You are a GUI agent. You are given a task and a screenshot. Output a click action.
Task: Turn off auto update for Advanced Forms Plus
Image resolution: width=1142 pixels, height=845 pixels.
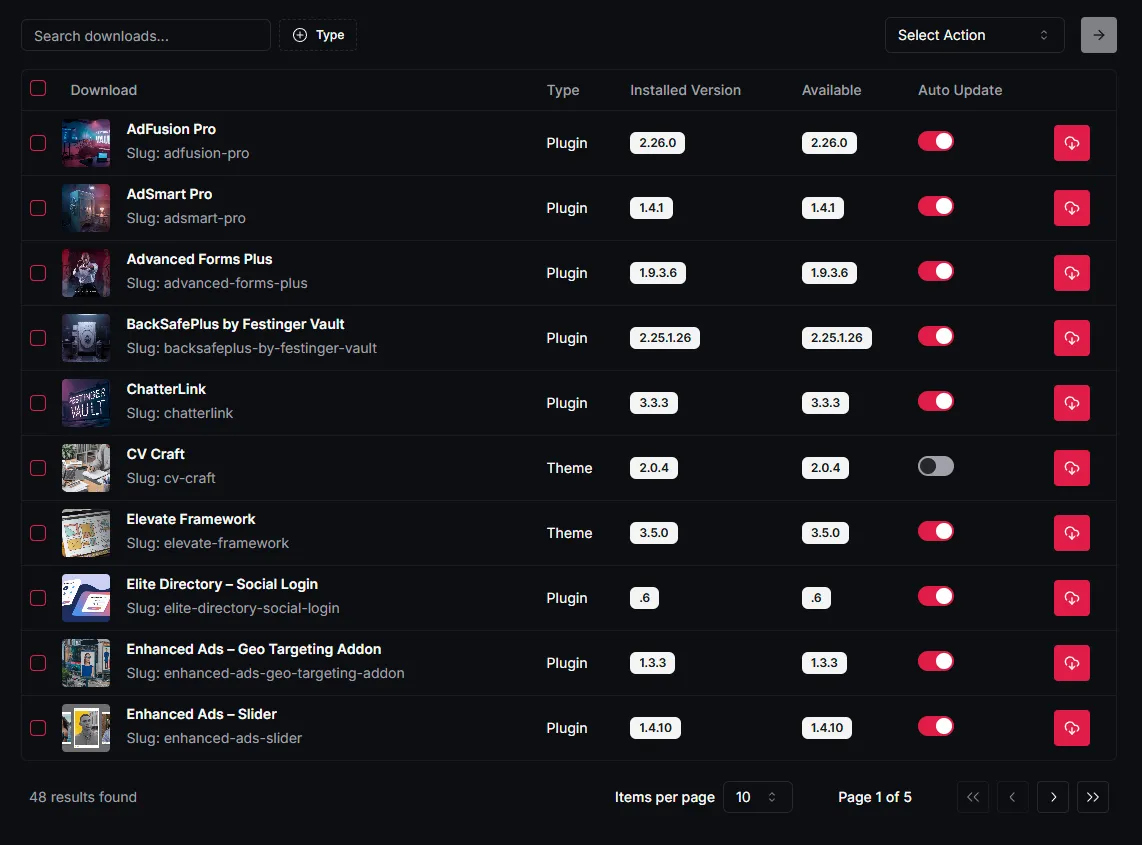(935, 271)
